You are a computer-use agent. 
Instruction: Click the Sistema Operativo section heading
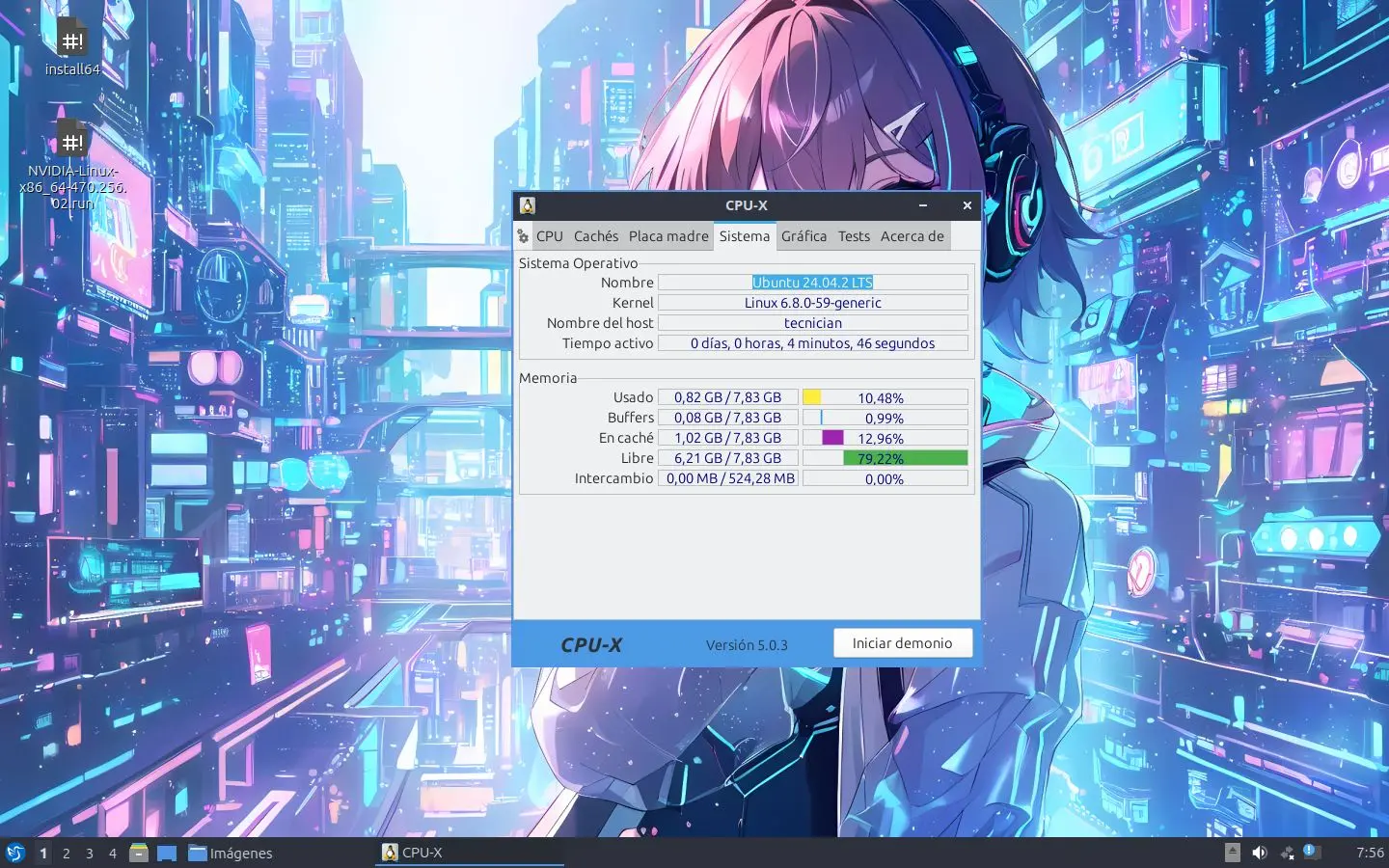pyautogui.click(x=579, y=263)
